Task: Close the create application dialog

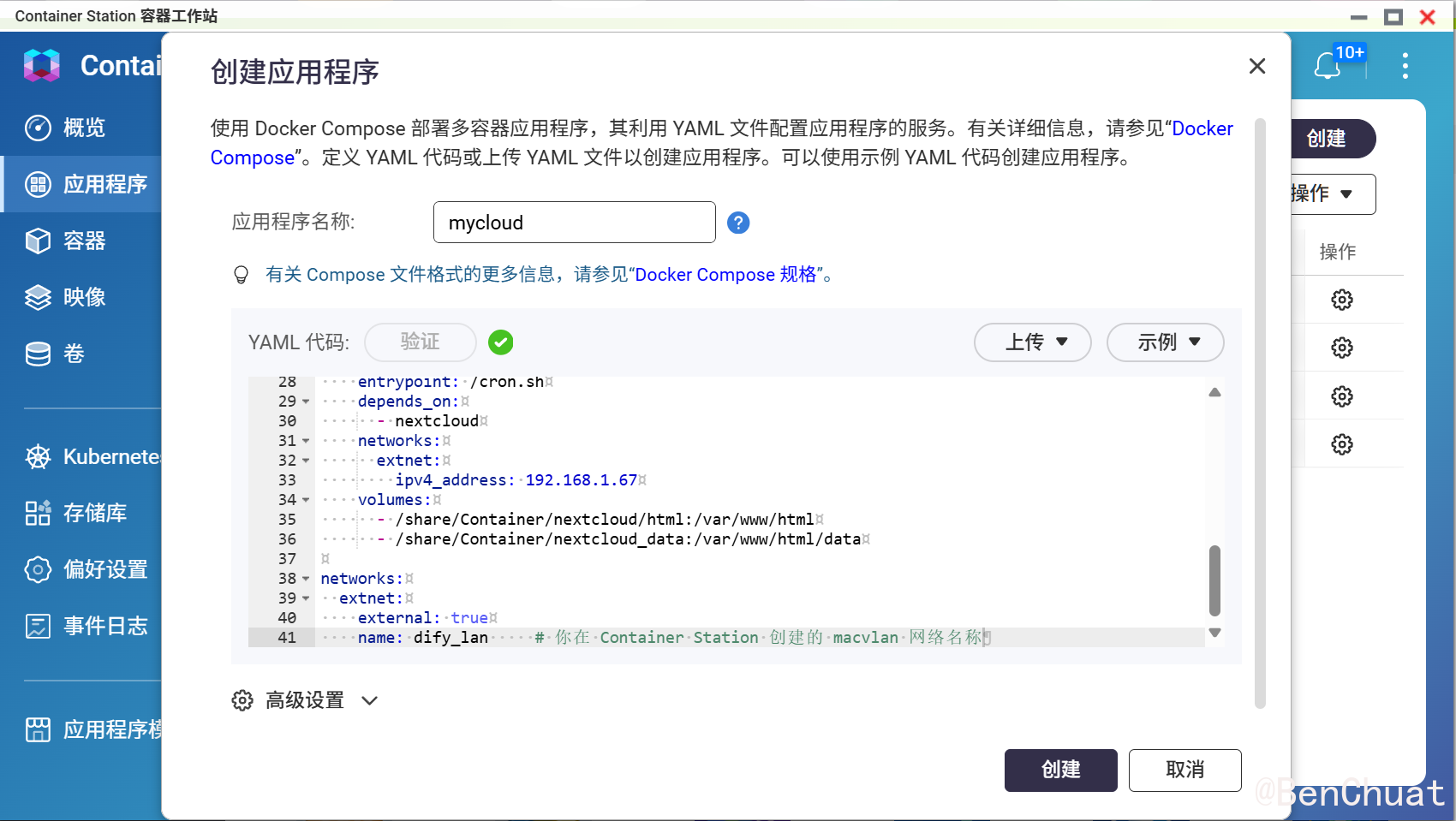Action: coord(1256,66)
